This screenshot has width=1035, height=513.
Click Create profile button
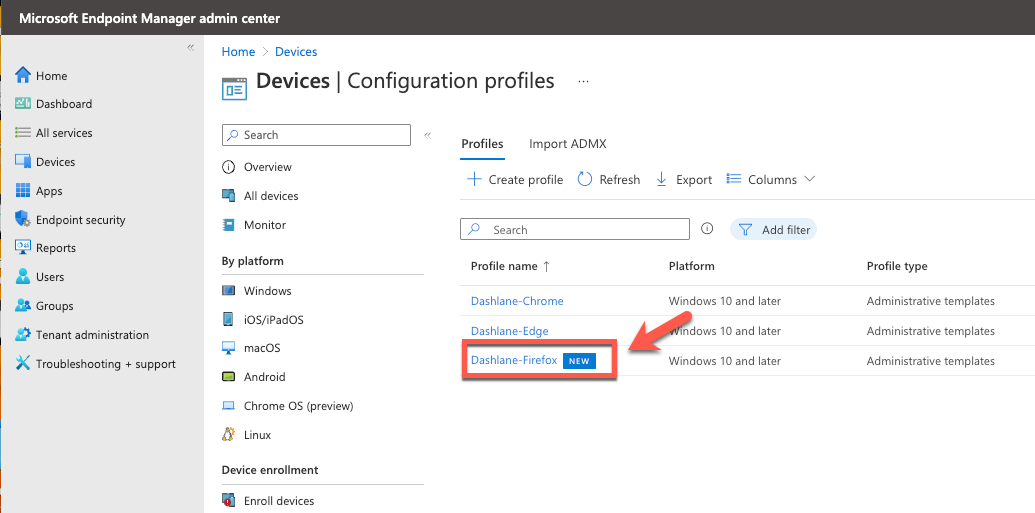pyautogui.click(x=515, y=180)
